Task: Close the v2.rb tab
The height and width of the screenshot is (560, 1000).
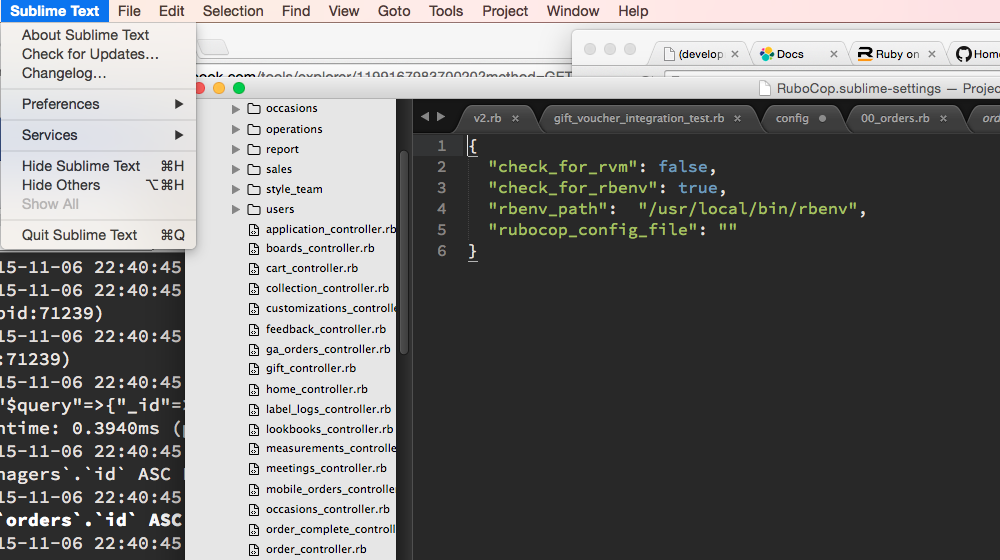Action: pyautogui.click(x=515, y=119)
